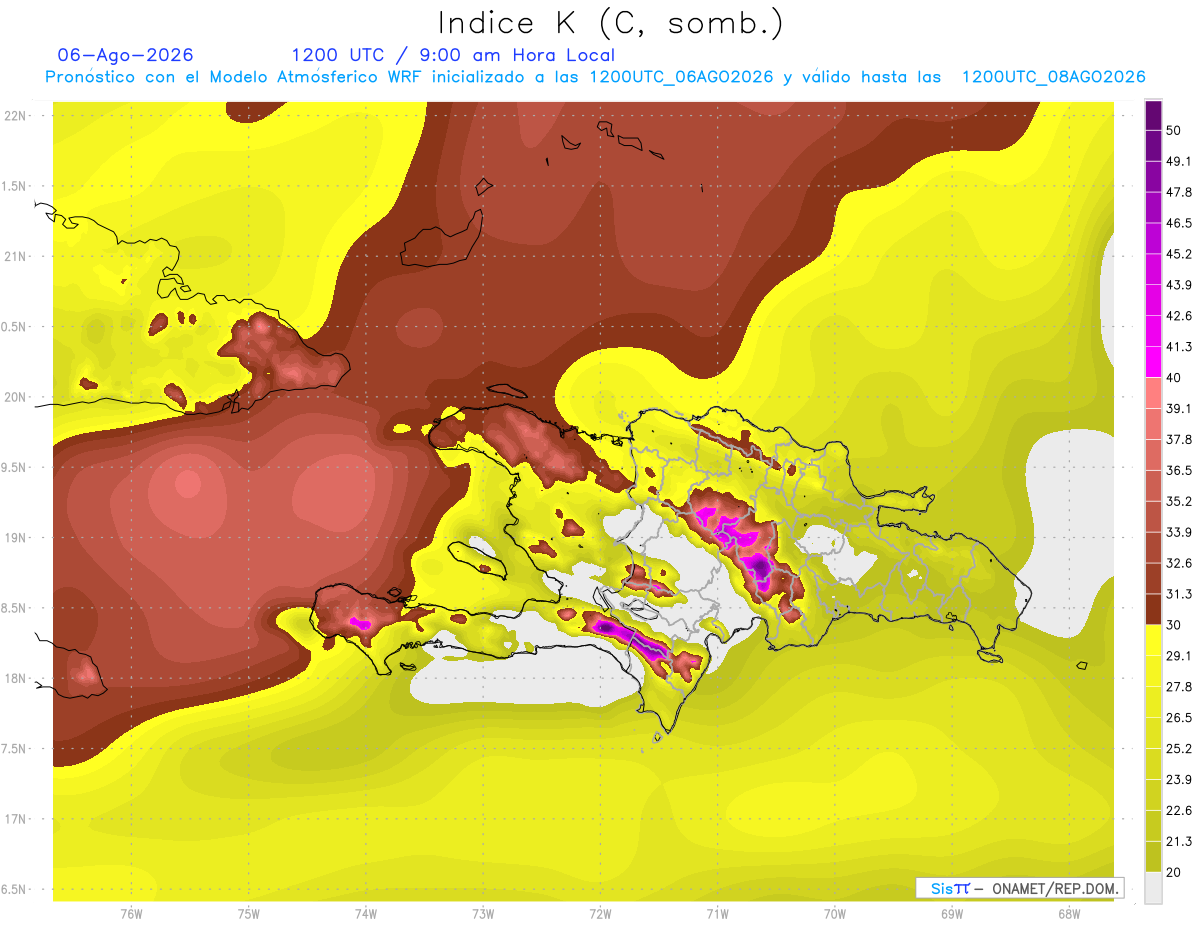The width and height of the screenshot is (1200, 927).
Task: Click the legend value '37.8'
Action: [x=1179, y=439]
